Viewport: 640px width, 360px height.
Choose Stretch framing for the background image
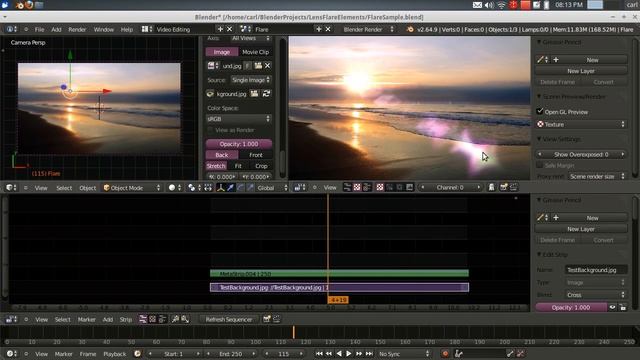coord(216,166)
